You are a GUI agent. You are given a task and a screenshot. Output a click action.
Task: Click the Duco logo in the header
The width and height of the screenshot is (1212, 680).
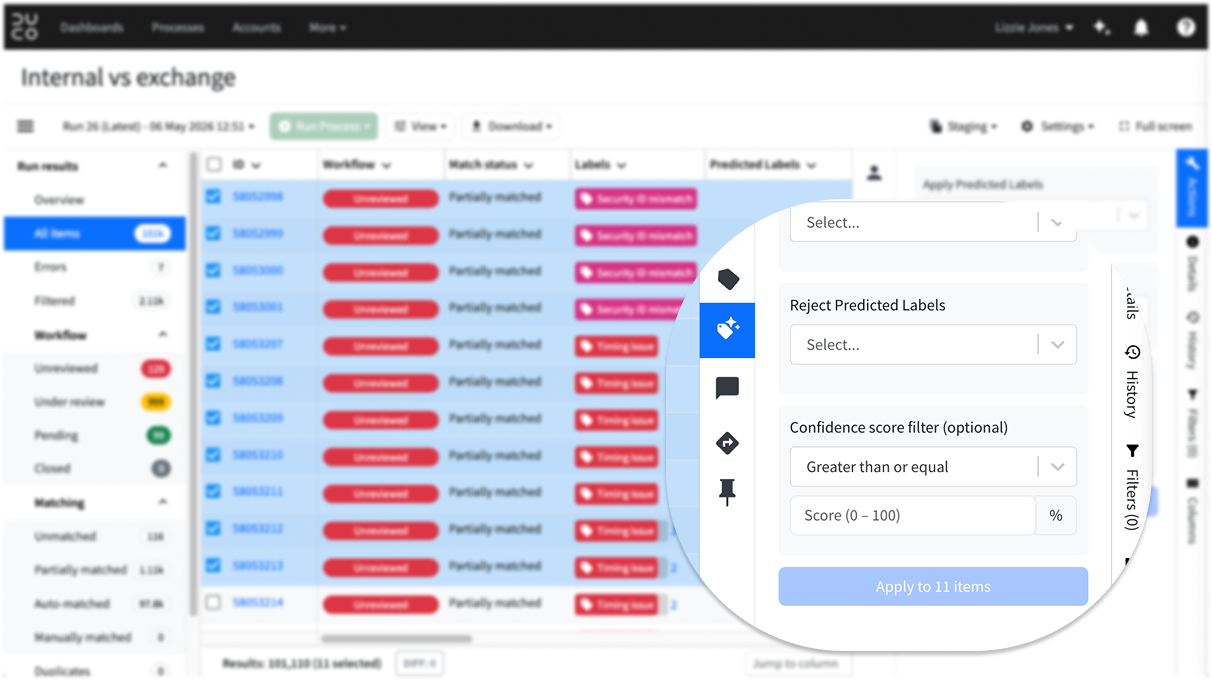(x=25, y=27)
